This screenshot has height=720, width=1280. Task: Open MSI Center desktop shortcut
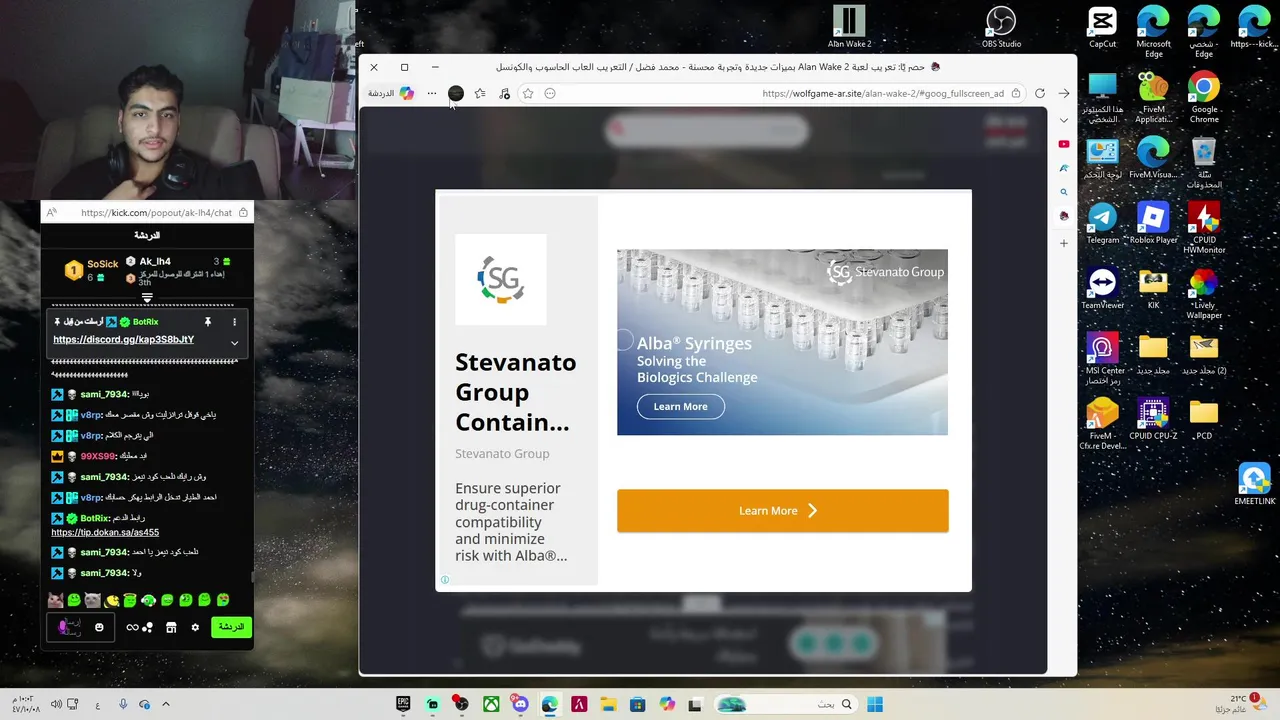click(x=1102, y=358)
